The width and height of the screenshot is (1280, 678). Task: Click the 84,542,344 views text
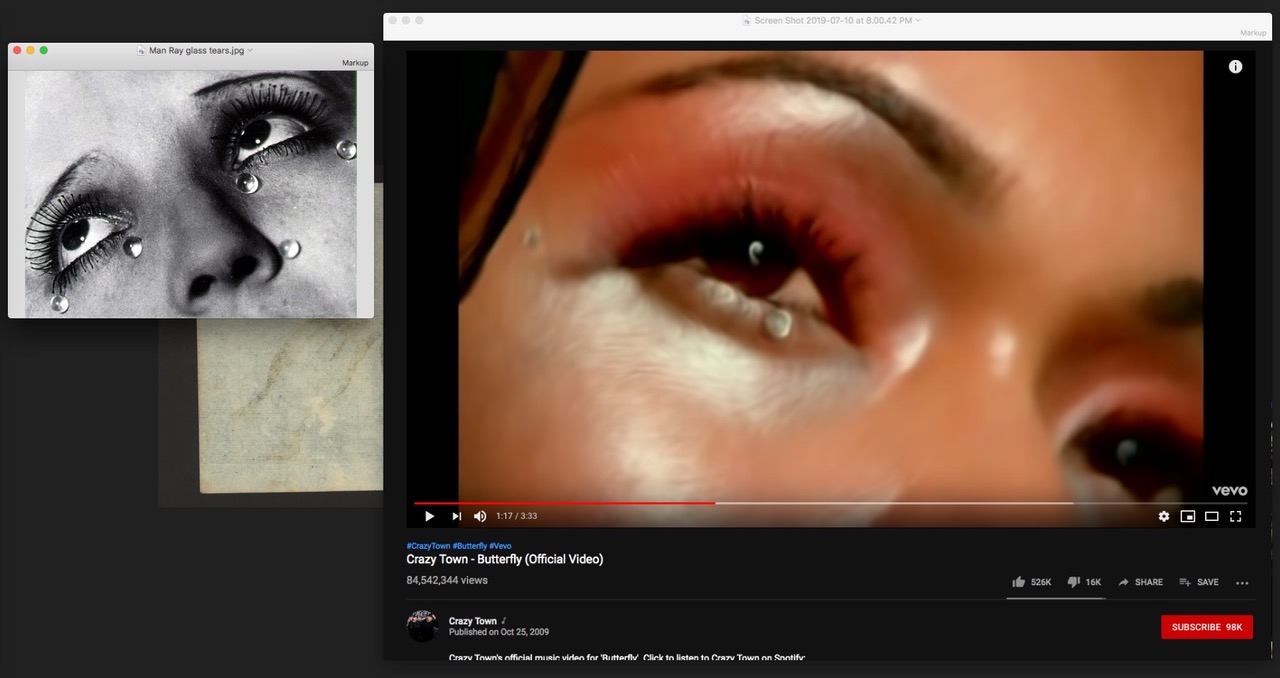[447, 580]
